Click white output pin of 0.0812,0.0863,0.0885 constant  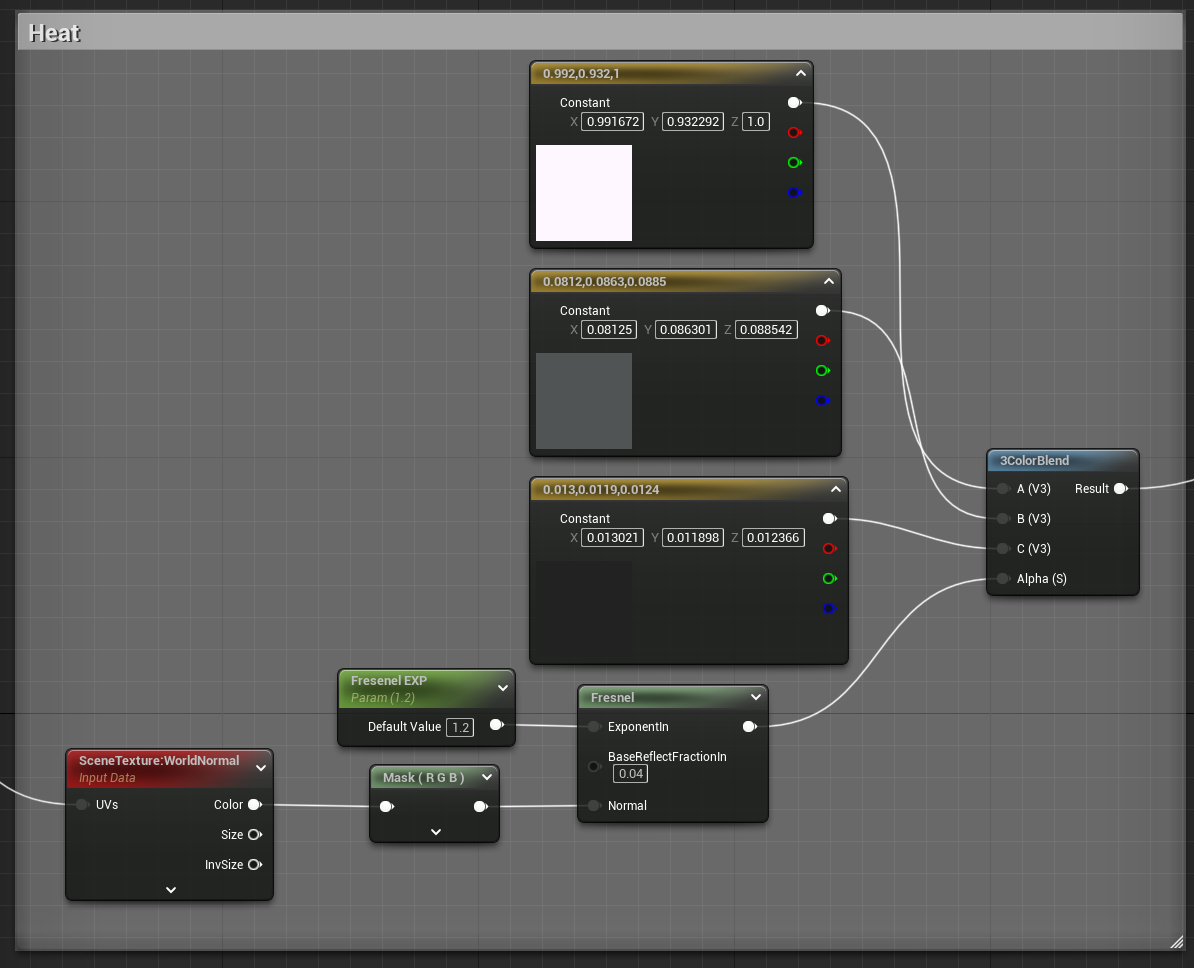click(x=822, y=310)
